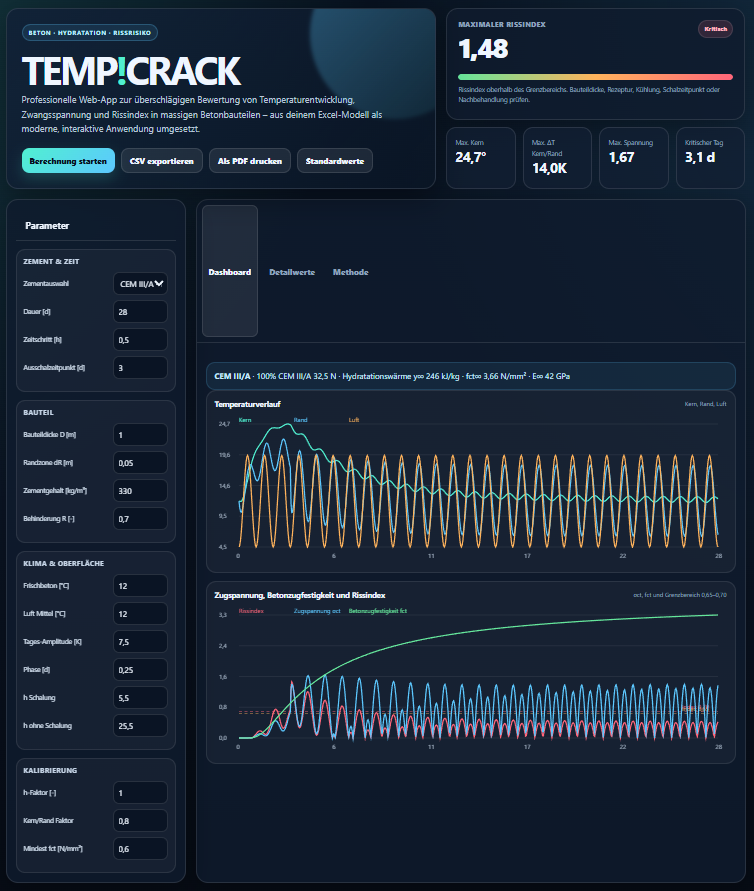
Task: Click the Zement & Zeit section heading
Action: pyautogui.click(x=51, y=261)
